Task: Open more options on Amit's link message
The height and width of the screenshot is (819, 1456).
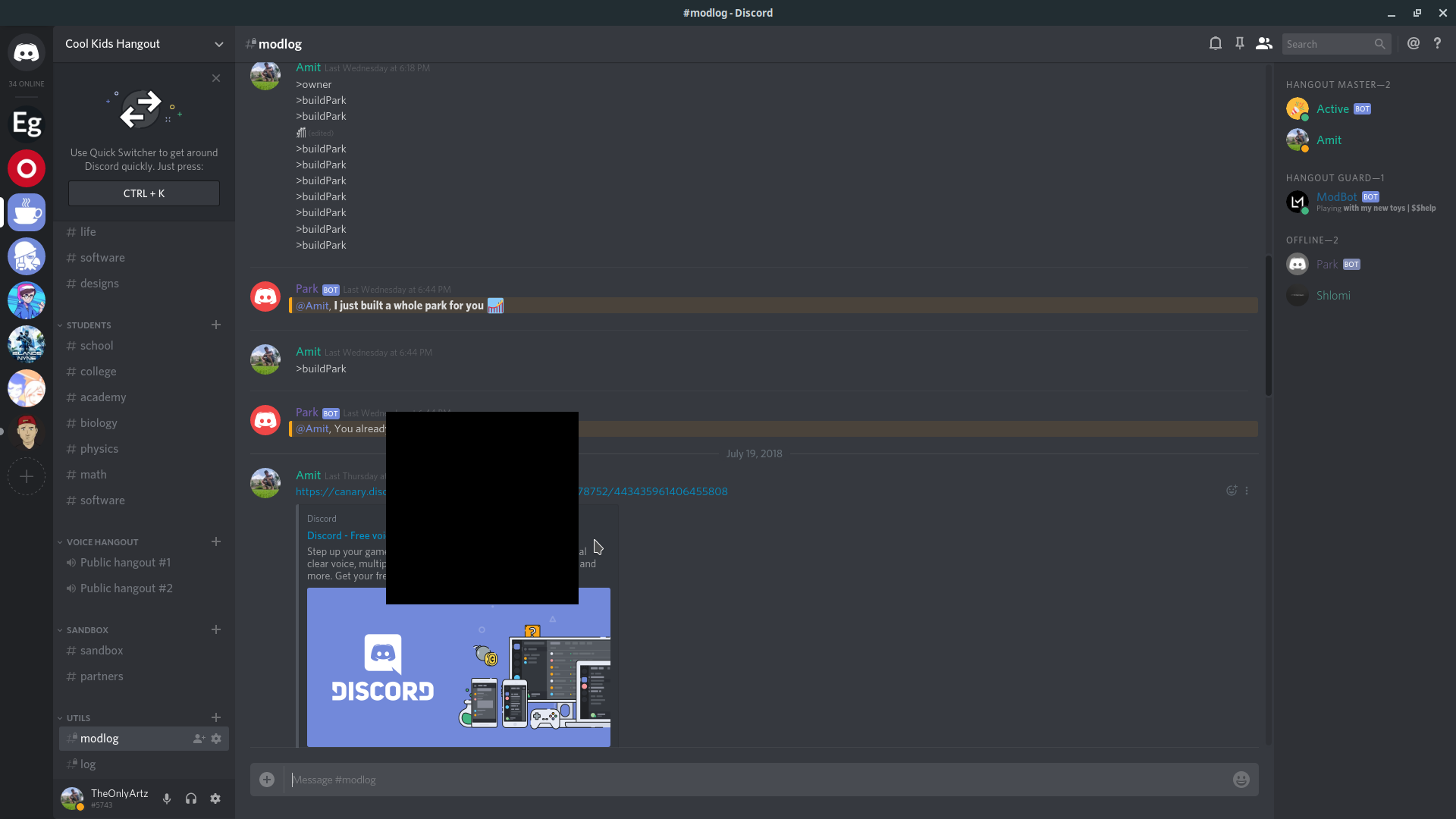Action: 1247,491
